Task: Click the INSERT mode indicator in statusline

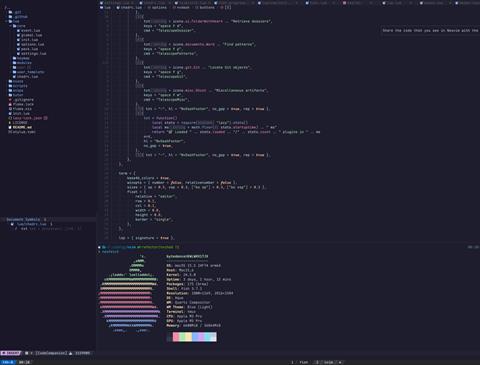Action: coord(11,353)
